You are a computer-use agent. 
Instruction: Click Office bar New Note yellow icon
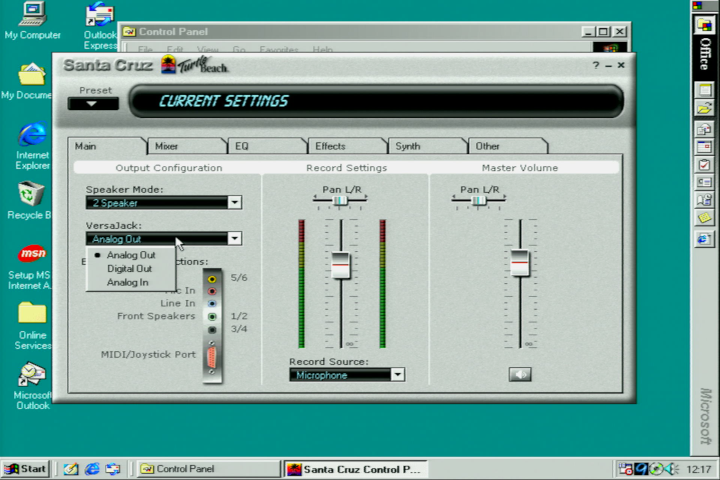point(704,218)
